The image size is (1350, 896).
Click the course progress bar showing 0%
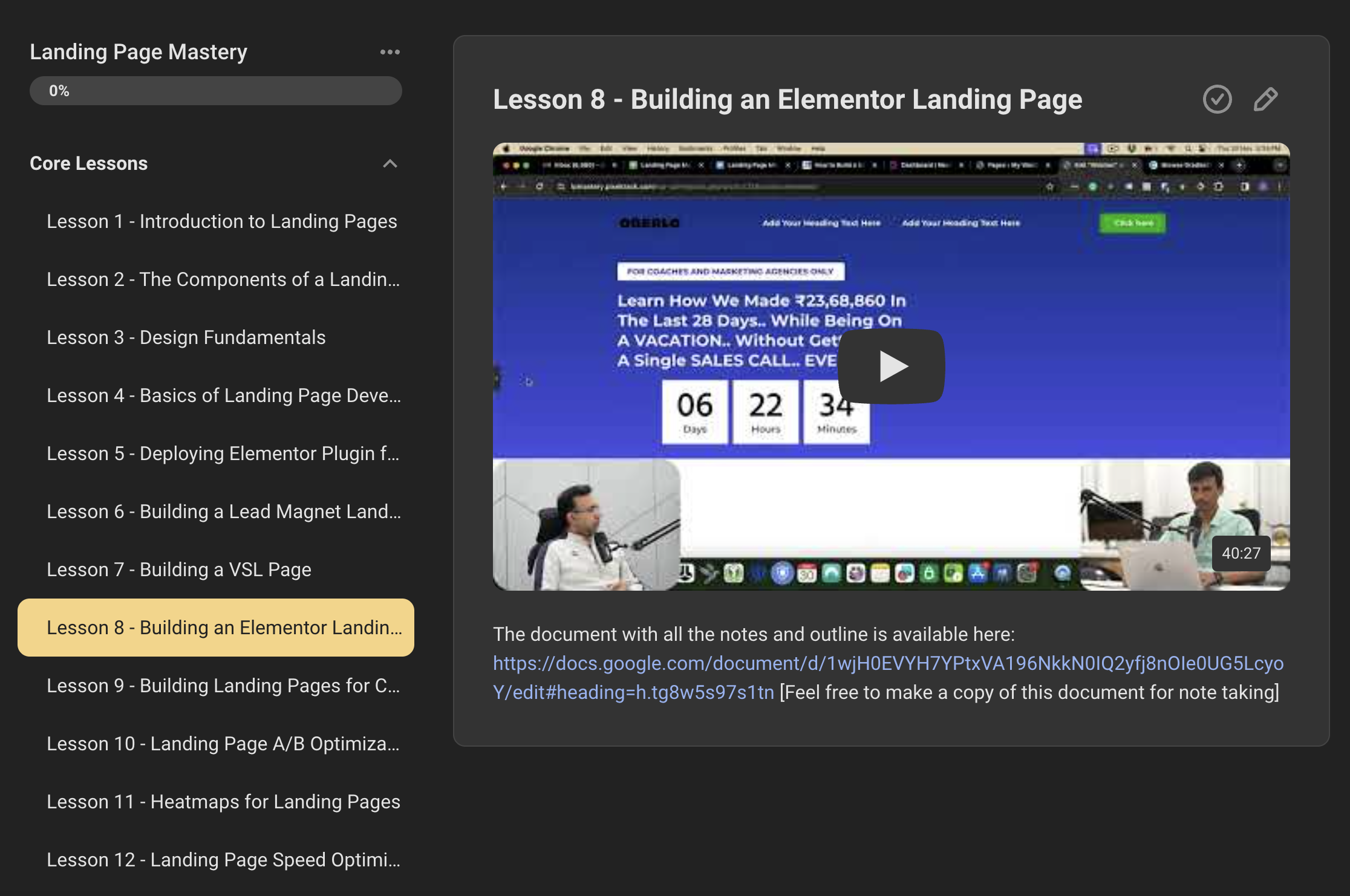[x=216, y=91]
